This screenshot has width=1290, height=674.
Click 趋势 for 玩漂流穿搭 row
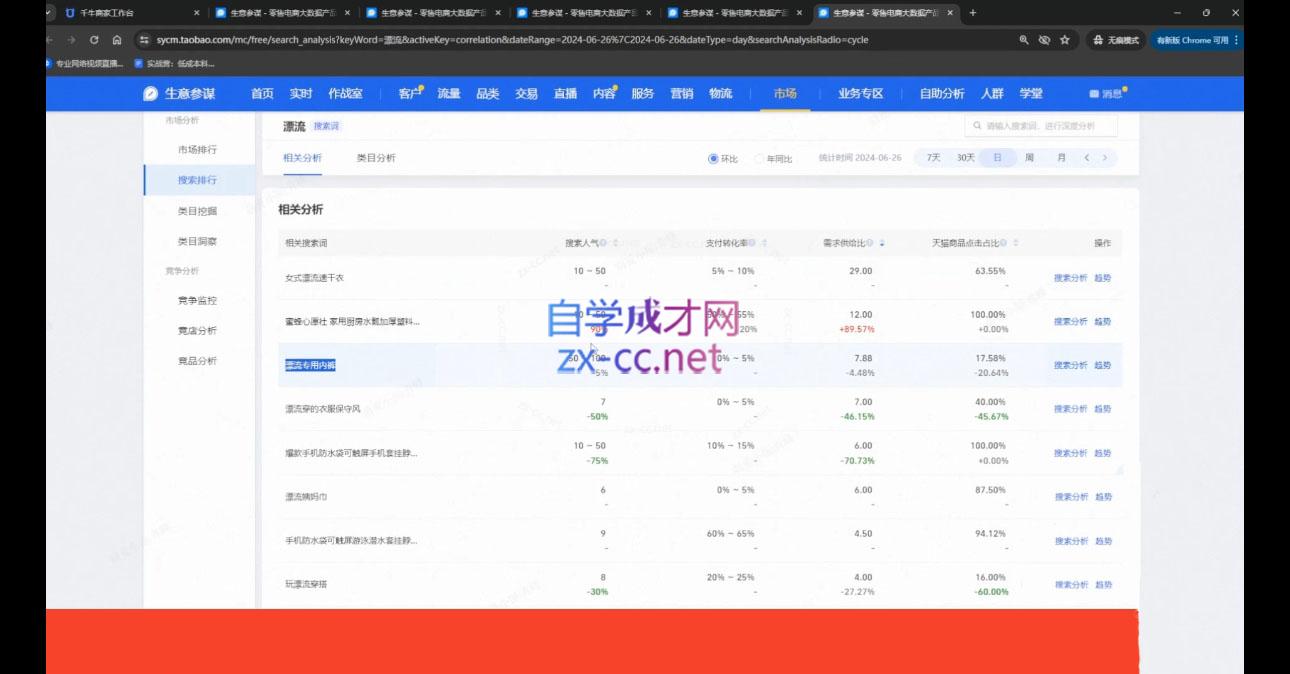point(1103,585)
